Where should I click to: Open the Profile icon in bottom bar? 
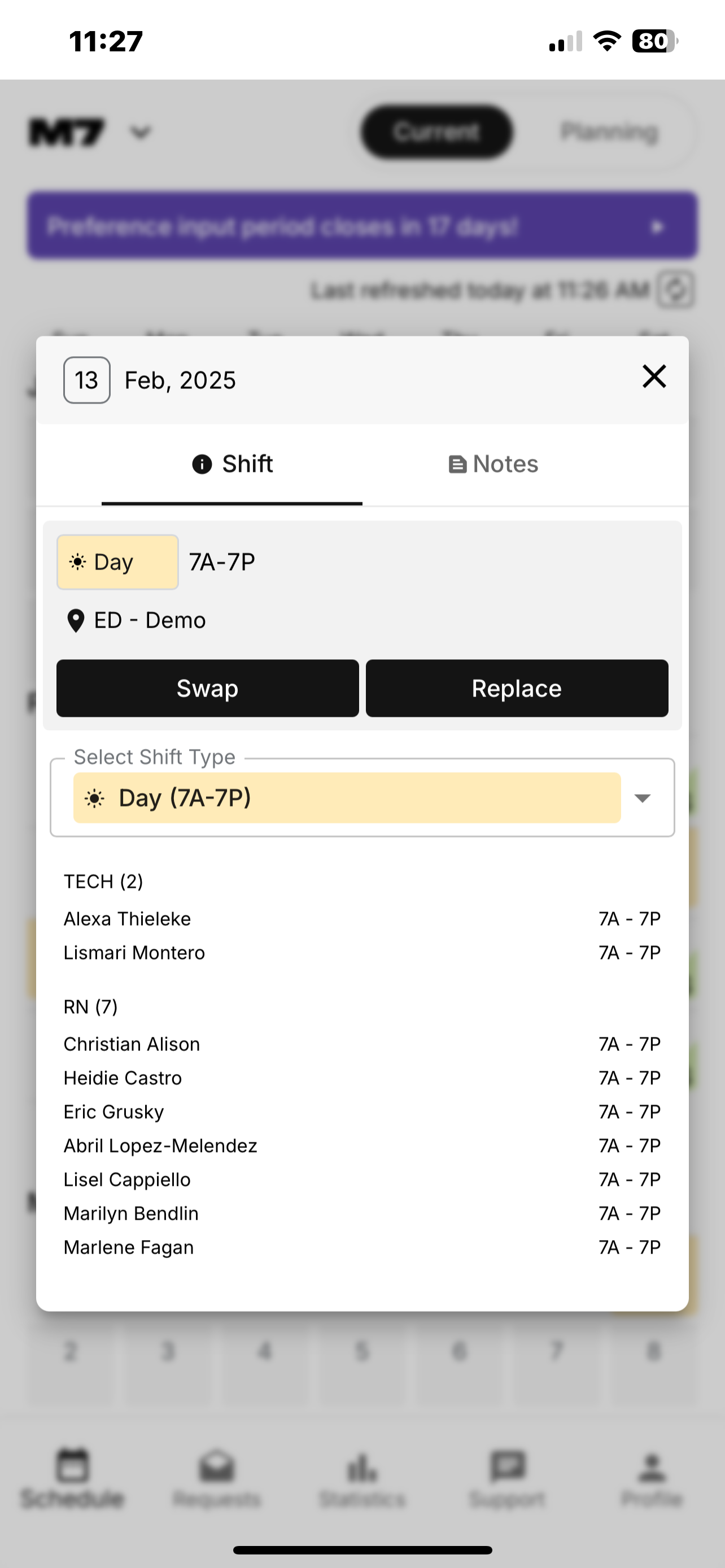[652, 1468]
